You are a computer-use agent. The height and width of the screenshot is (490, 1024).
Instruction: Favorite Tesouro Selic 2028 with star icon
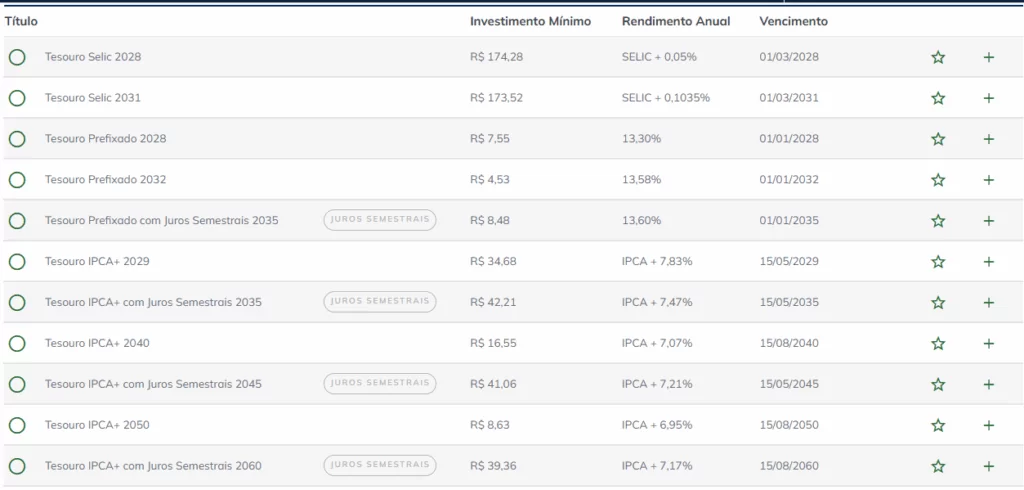[x=938, y=57]
